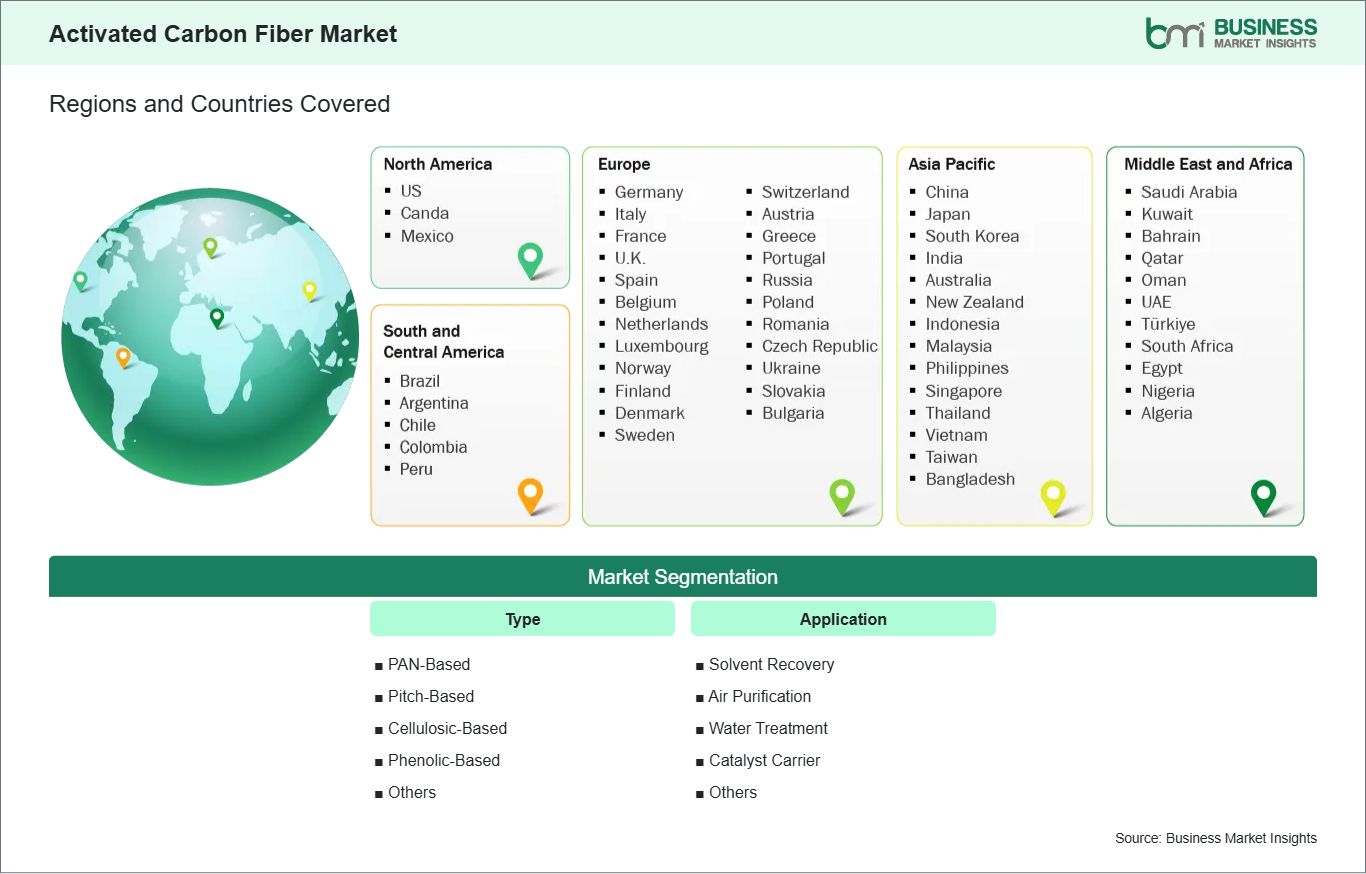1366x874 pixels.
Task: Click the Market Segmentation header bar
Action: pos(683,576)
